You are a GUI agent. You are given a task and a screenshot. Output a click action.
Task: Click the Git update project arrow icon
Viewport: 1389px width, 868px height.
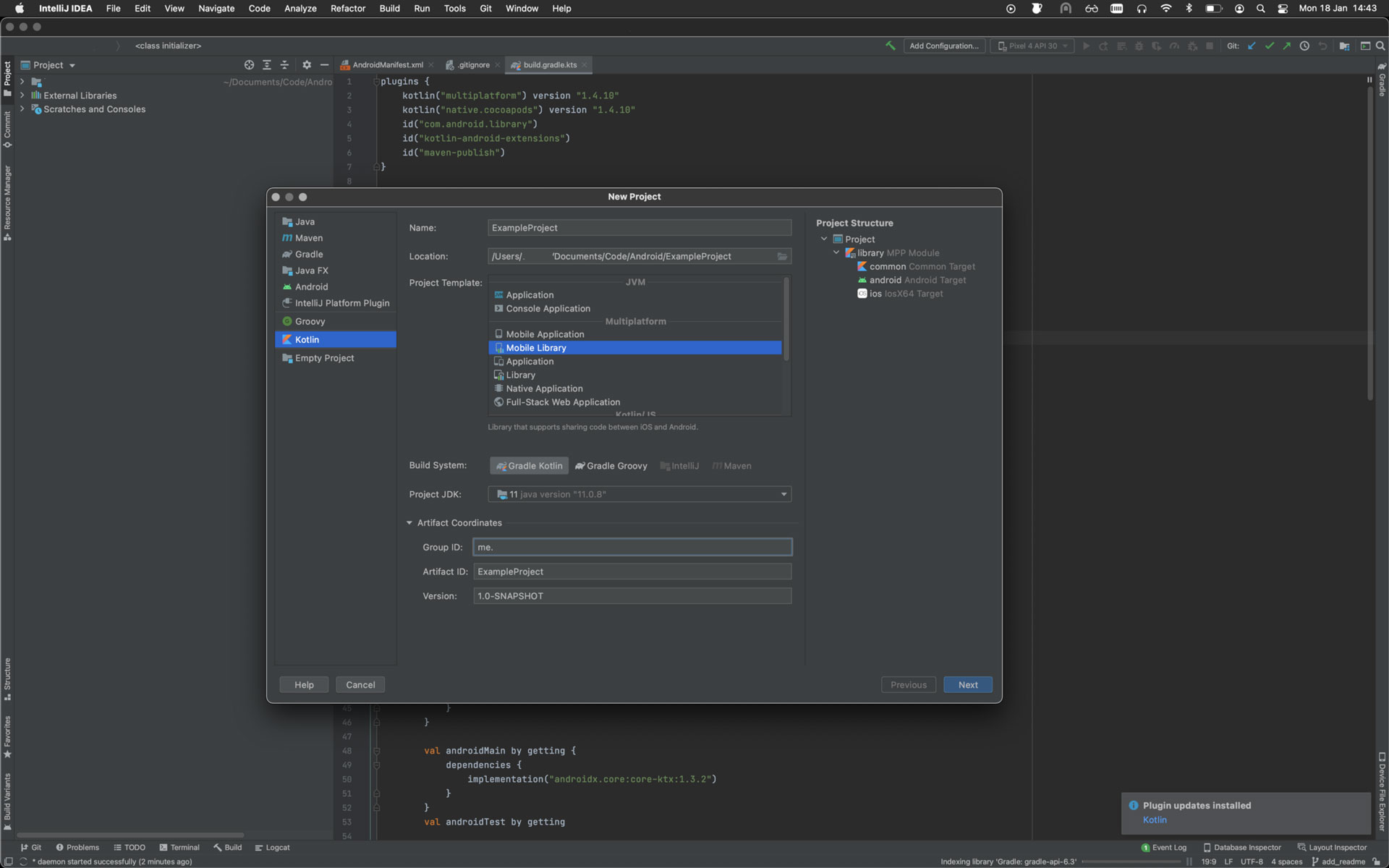1252,46
